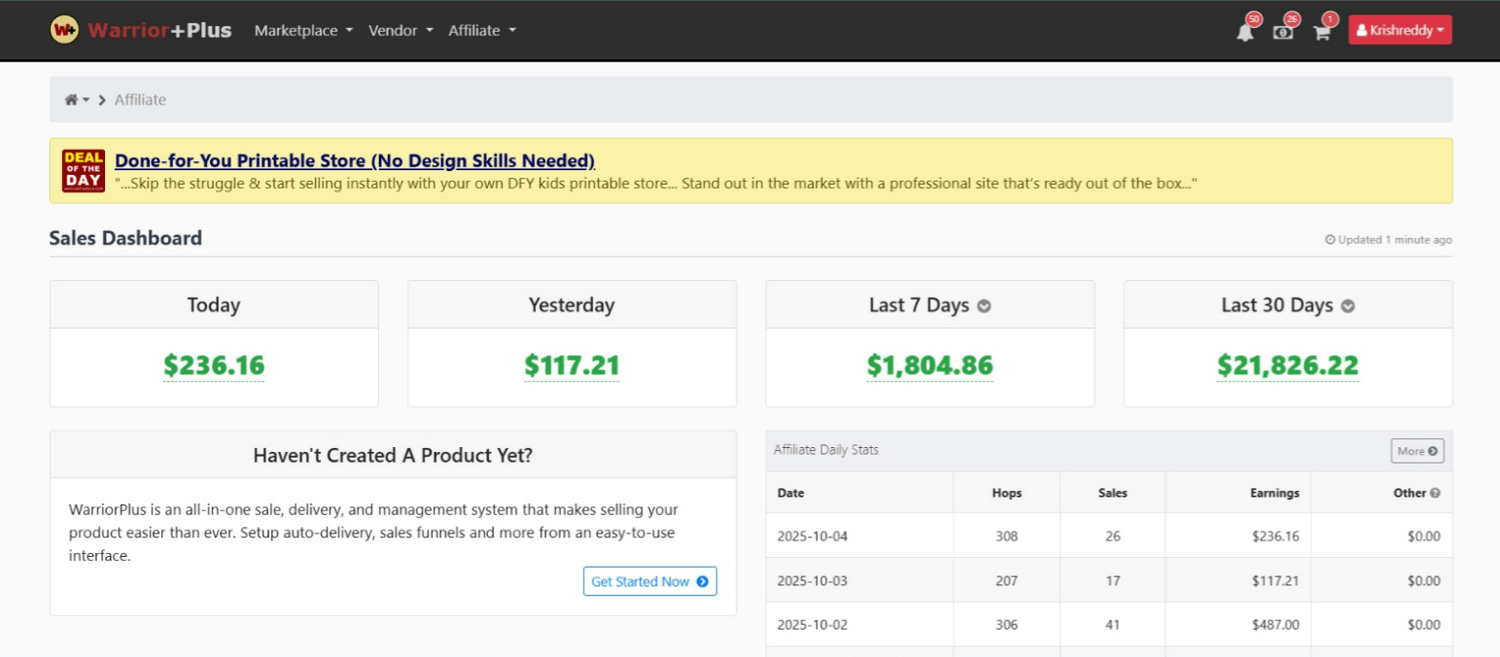Click the clock icon by Updated text
The width and height of the screenshot is (1500, 657).
[x=1330, y=240]
